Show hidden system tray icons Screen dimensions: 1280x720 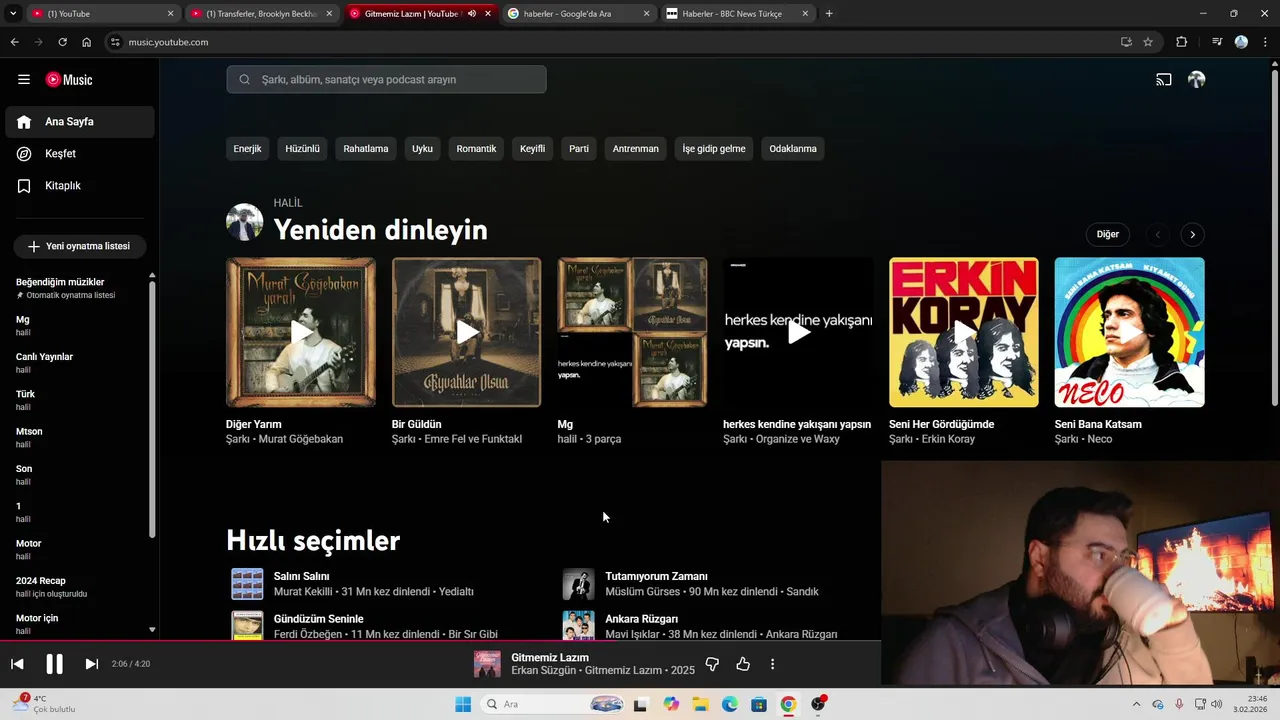[1136, 704]
